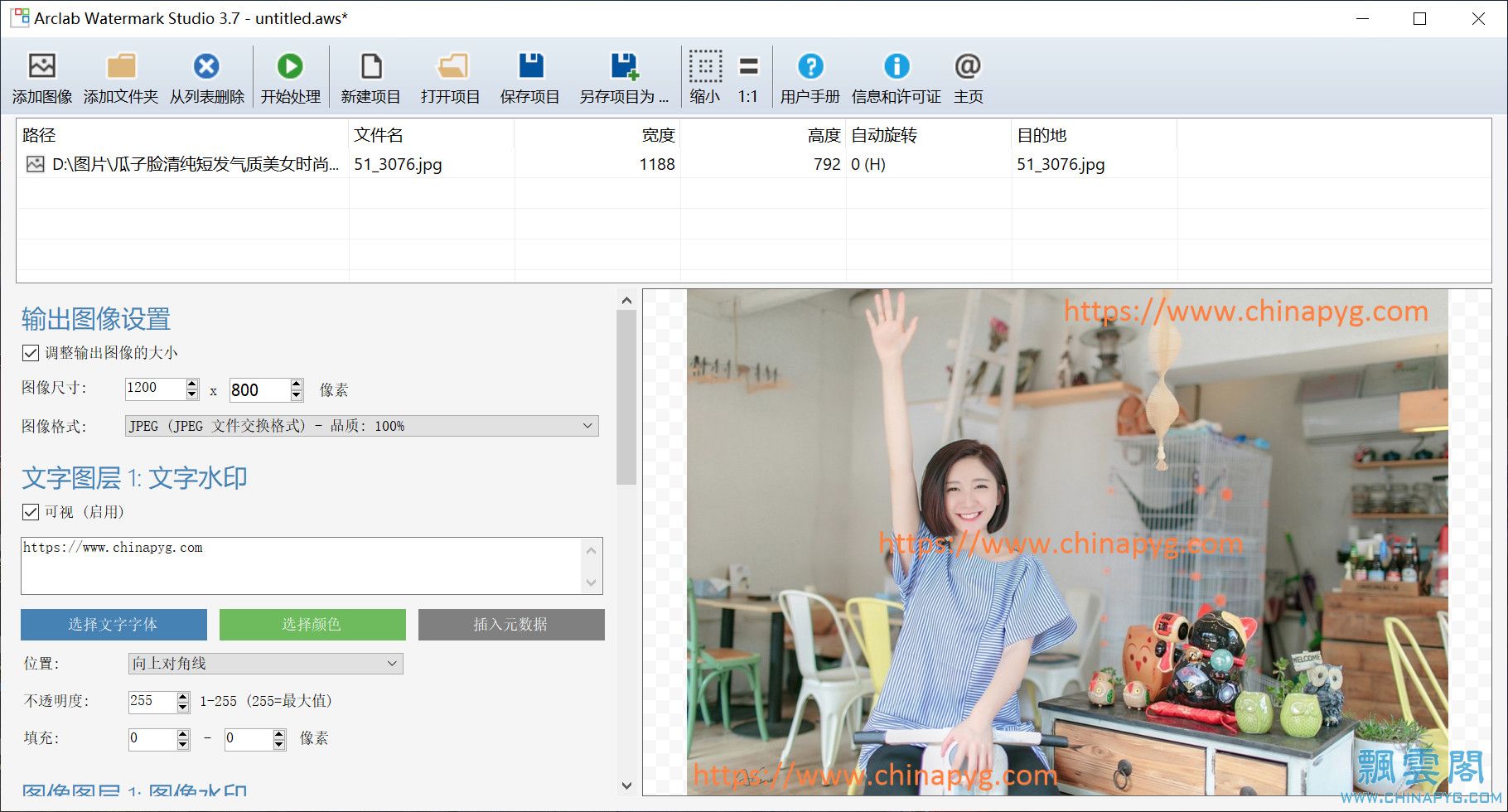The width and height of the screenshot is (1508, 812).
Task: Click the image file icon in list row
Action: pos(35,164)
